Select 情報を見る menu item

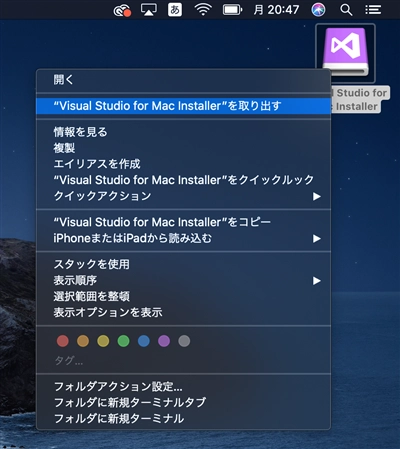coord(183,132)
